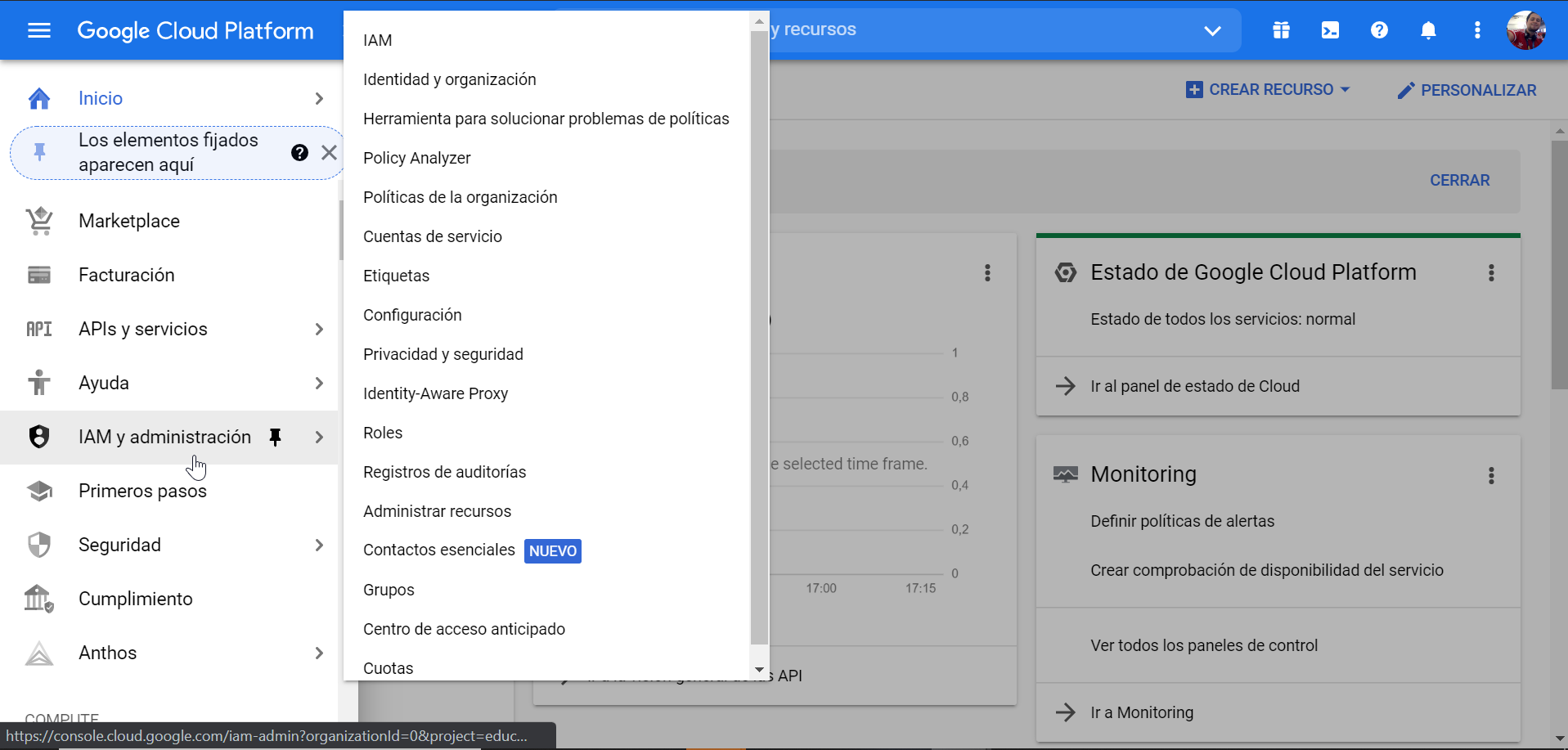Image resolution: width=1568 pixels, height=750 pixels.
Task: Select Identidad y organización
Action: pyautogui.click(x=546, y=79)
